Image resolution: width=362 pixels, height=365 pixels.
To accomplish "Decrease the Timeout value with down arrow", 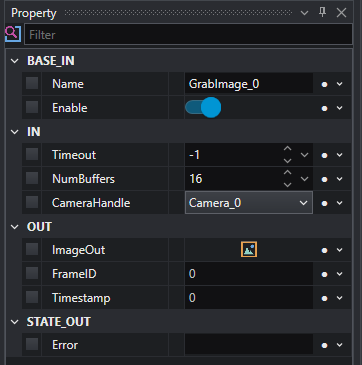I will (287, 161).
